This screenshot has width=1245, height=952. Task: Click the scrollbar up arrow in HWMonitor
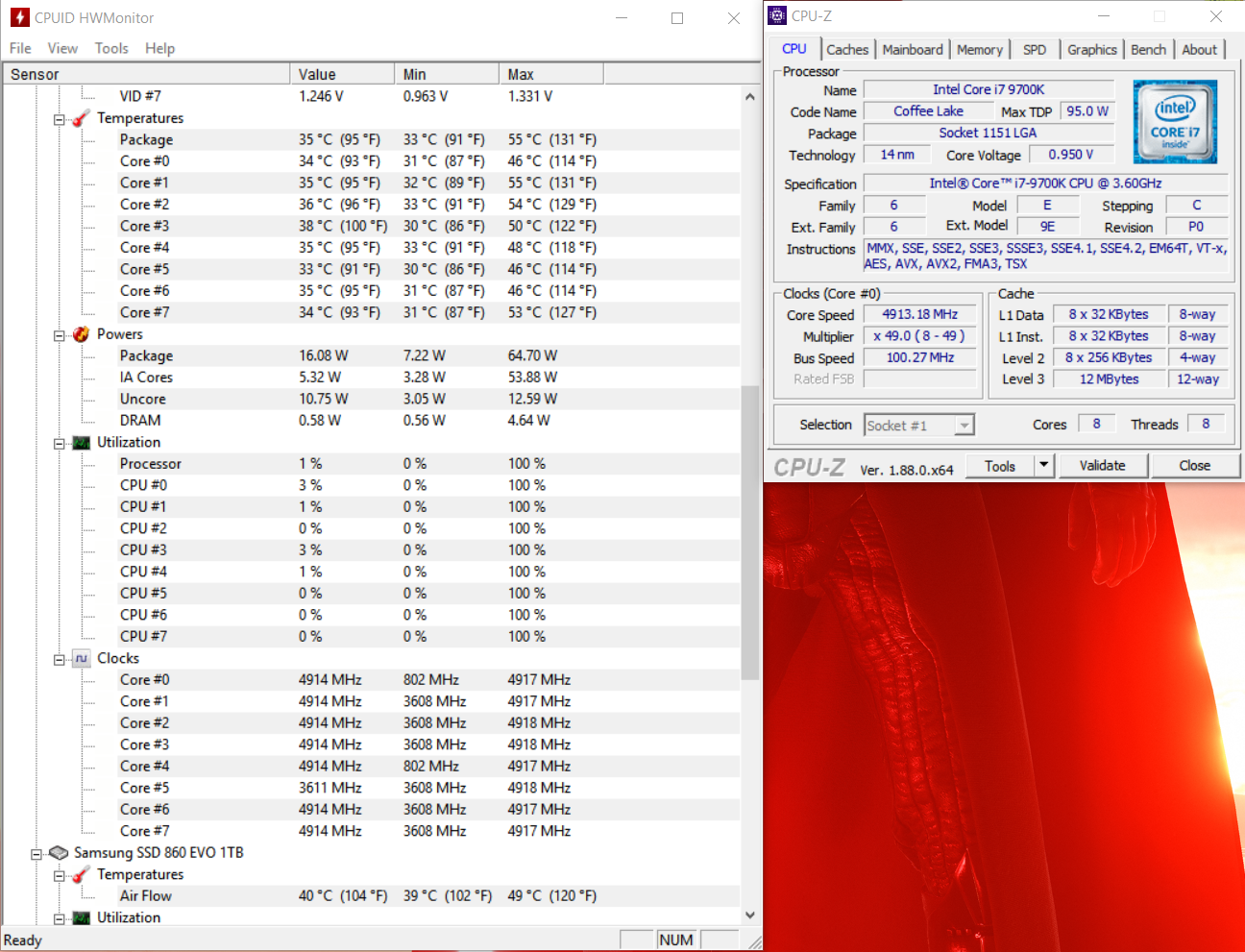click(750, 97)
